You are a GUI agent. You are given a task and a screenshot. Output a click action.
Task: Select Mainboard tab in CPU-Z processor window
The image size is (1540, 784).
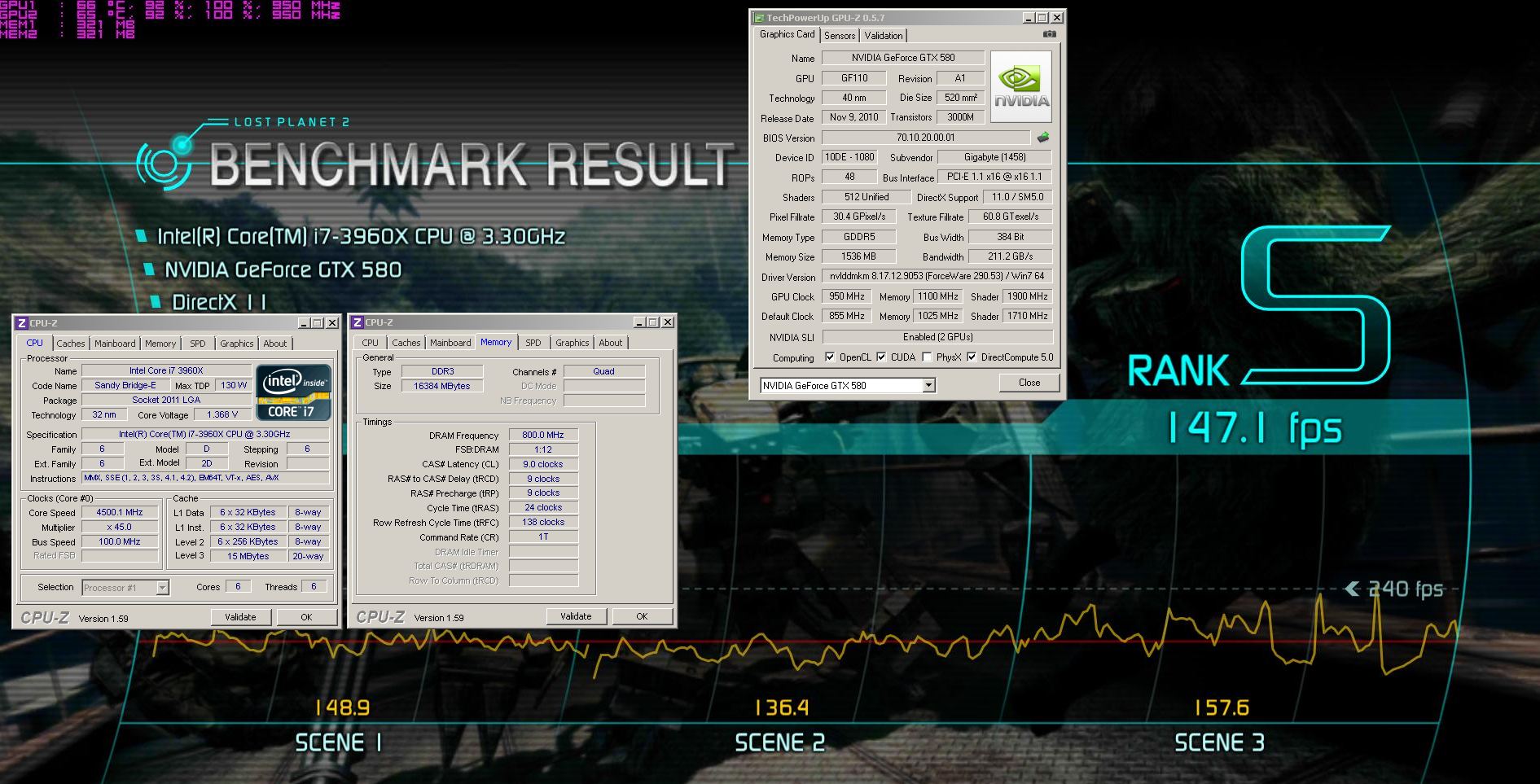point(115,344)
